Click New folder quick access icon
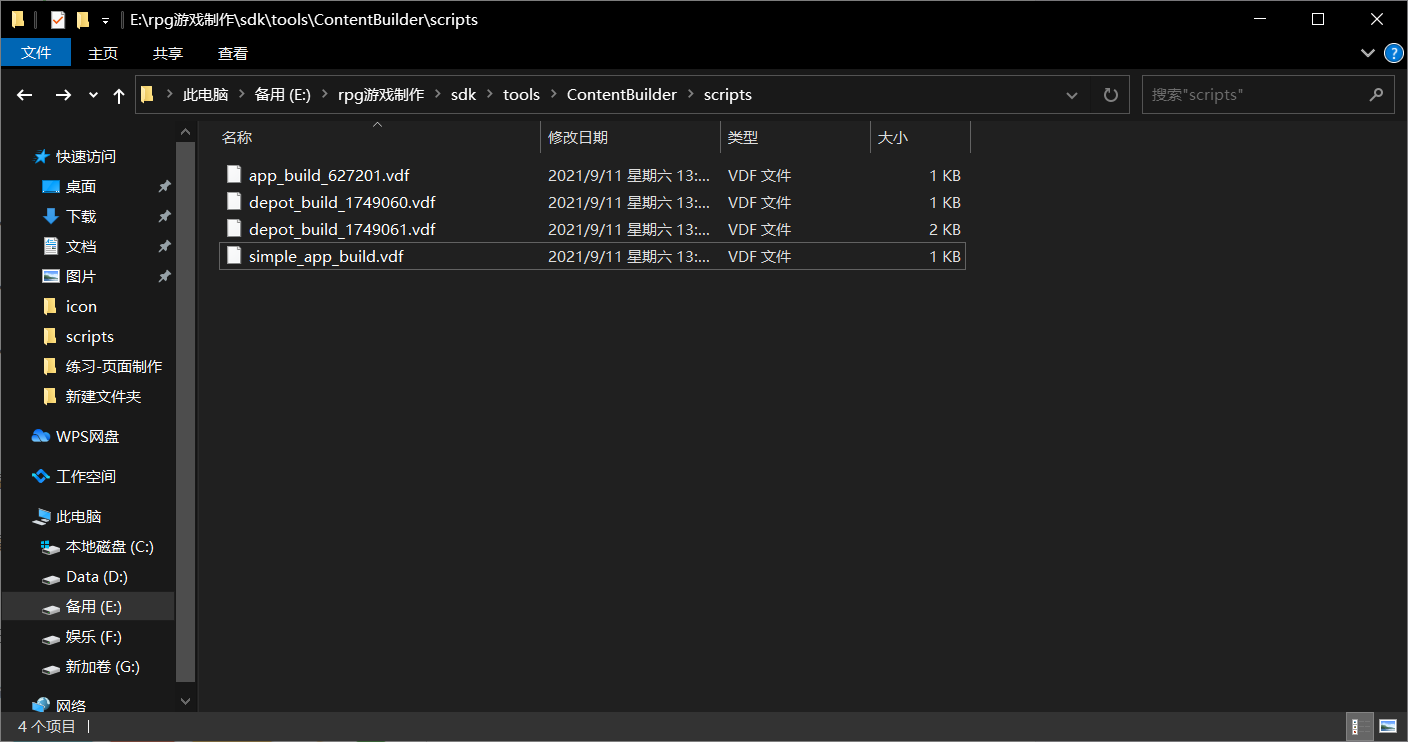Screen dimensions: 1408x742 [83, 19]
